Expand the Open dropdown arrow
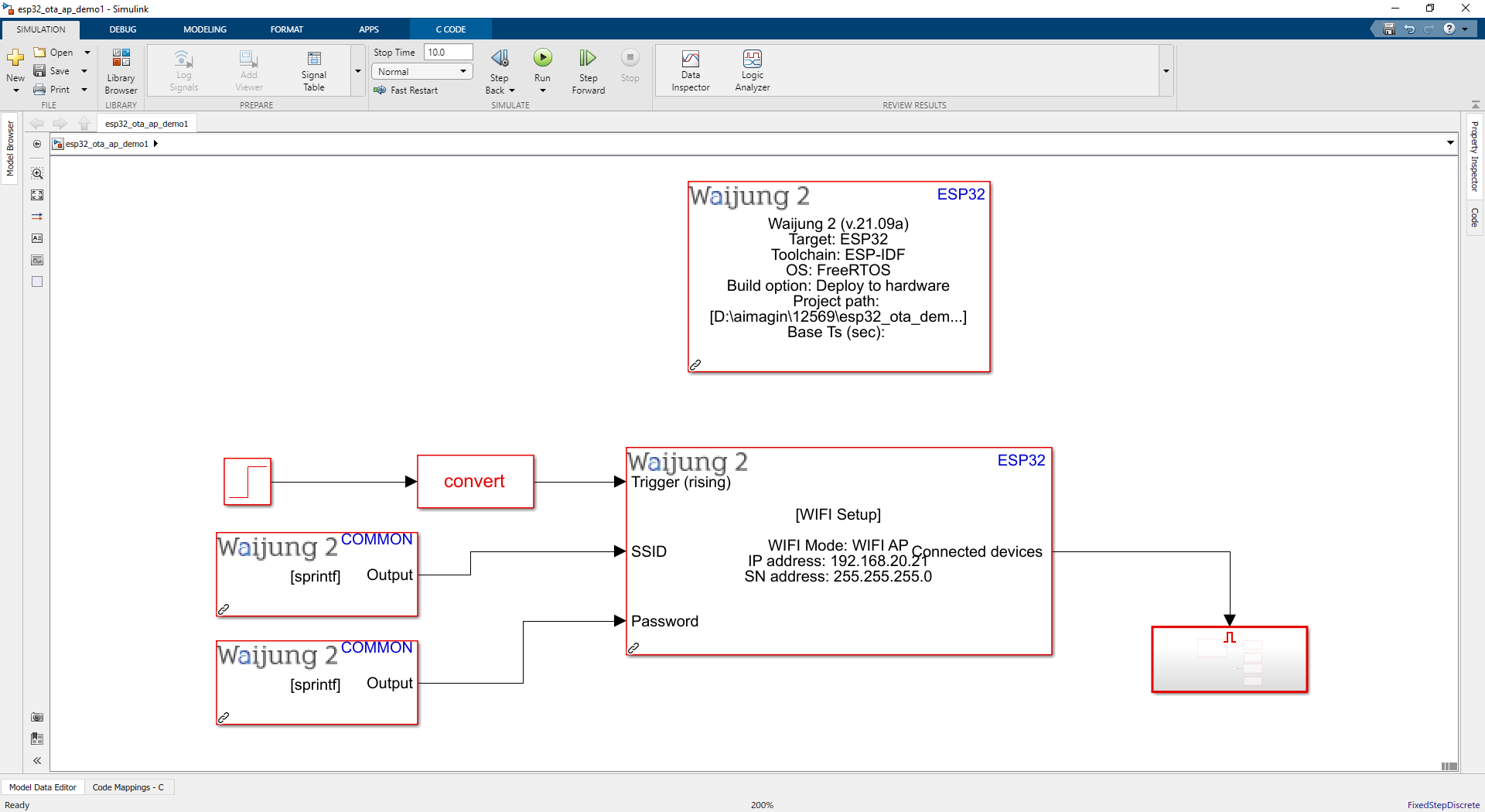 point(87,53)
